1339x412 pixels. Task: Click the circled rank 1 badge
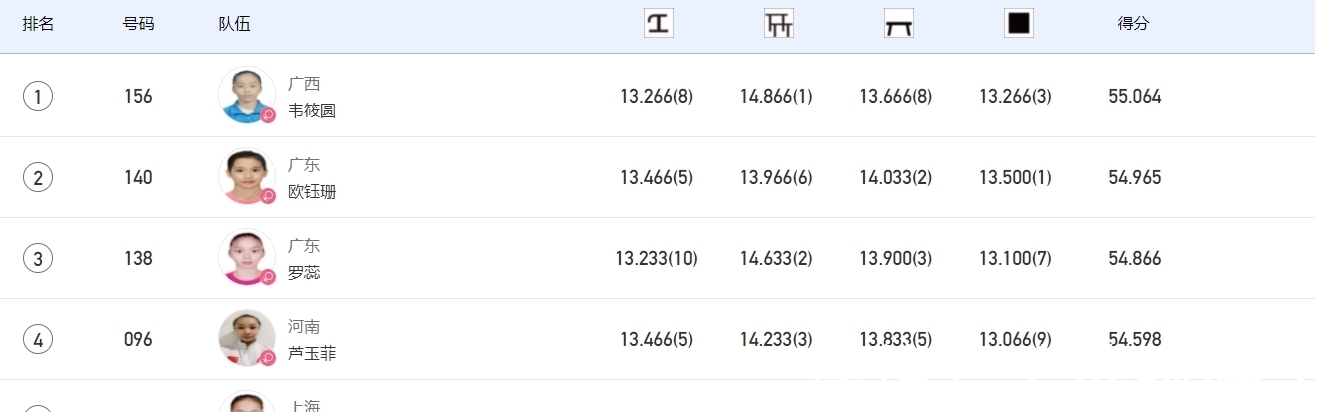coord(38,97)
